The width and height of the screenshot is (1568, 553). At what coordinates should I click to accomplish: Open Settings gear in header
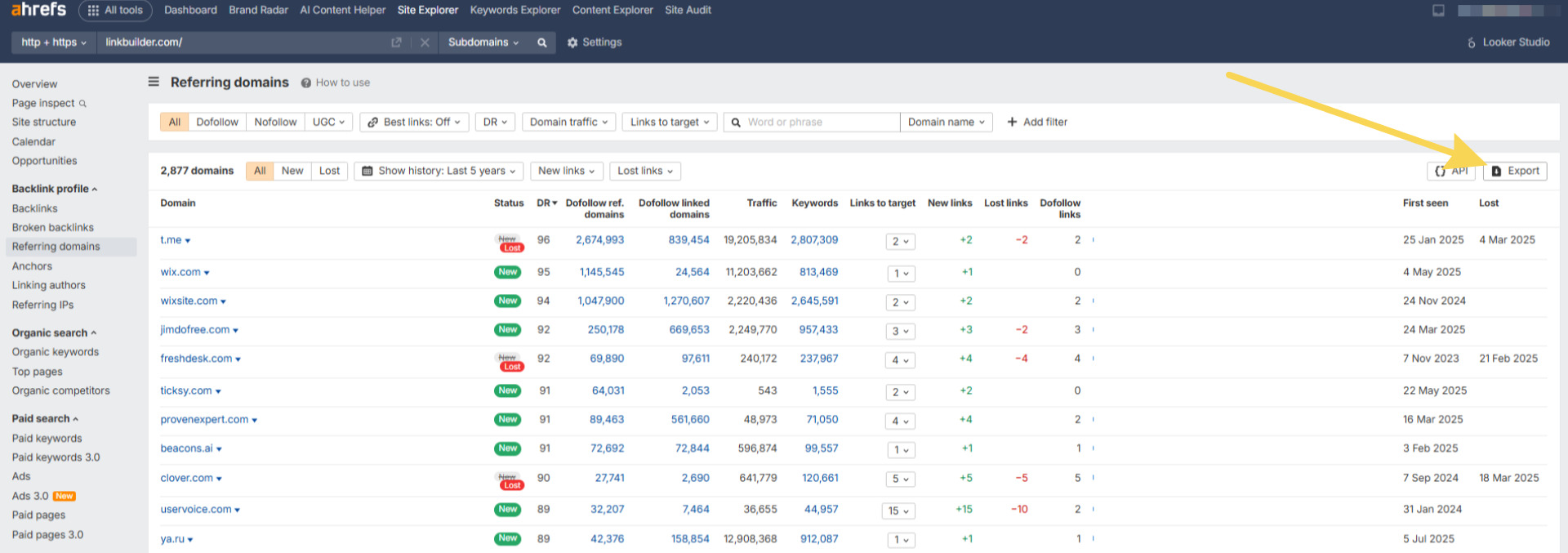pyautogui.click(x=595, y=42)
